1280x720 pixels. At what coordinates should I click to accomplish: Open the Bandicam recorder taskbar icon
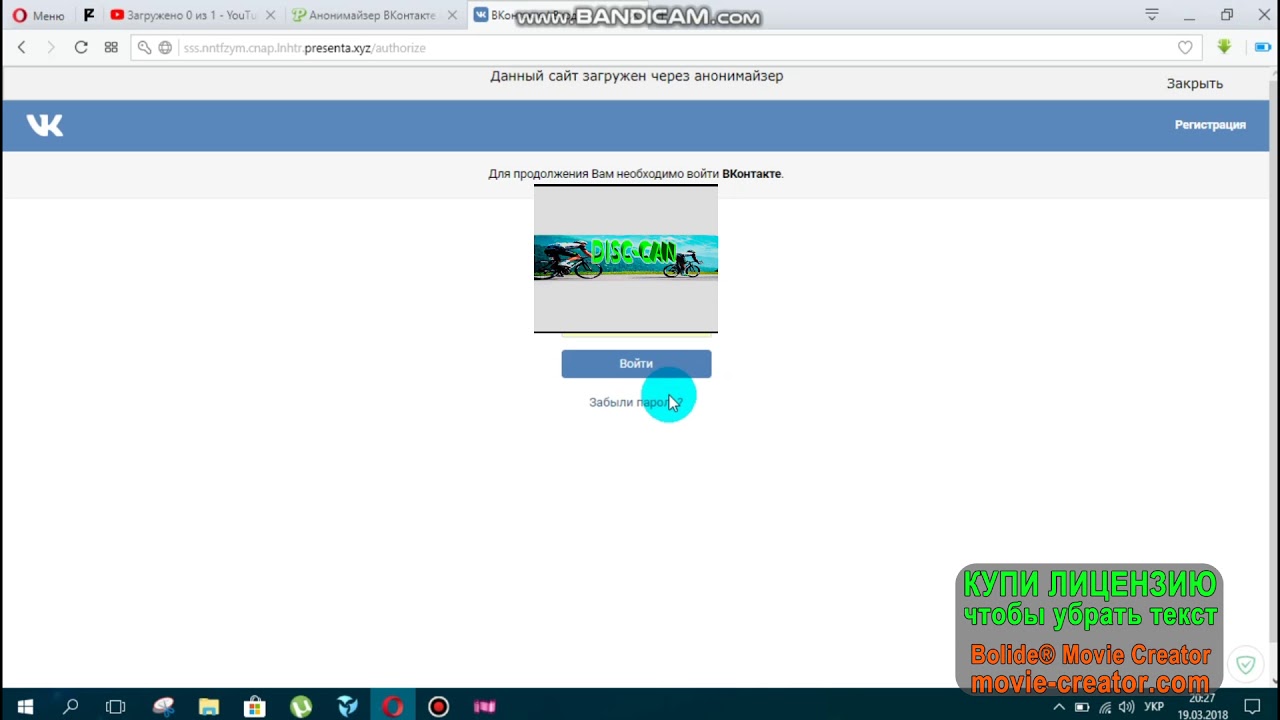click(439, 706)
